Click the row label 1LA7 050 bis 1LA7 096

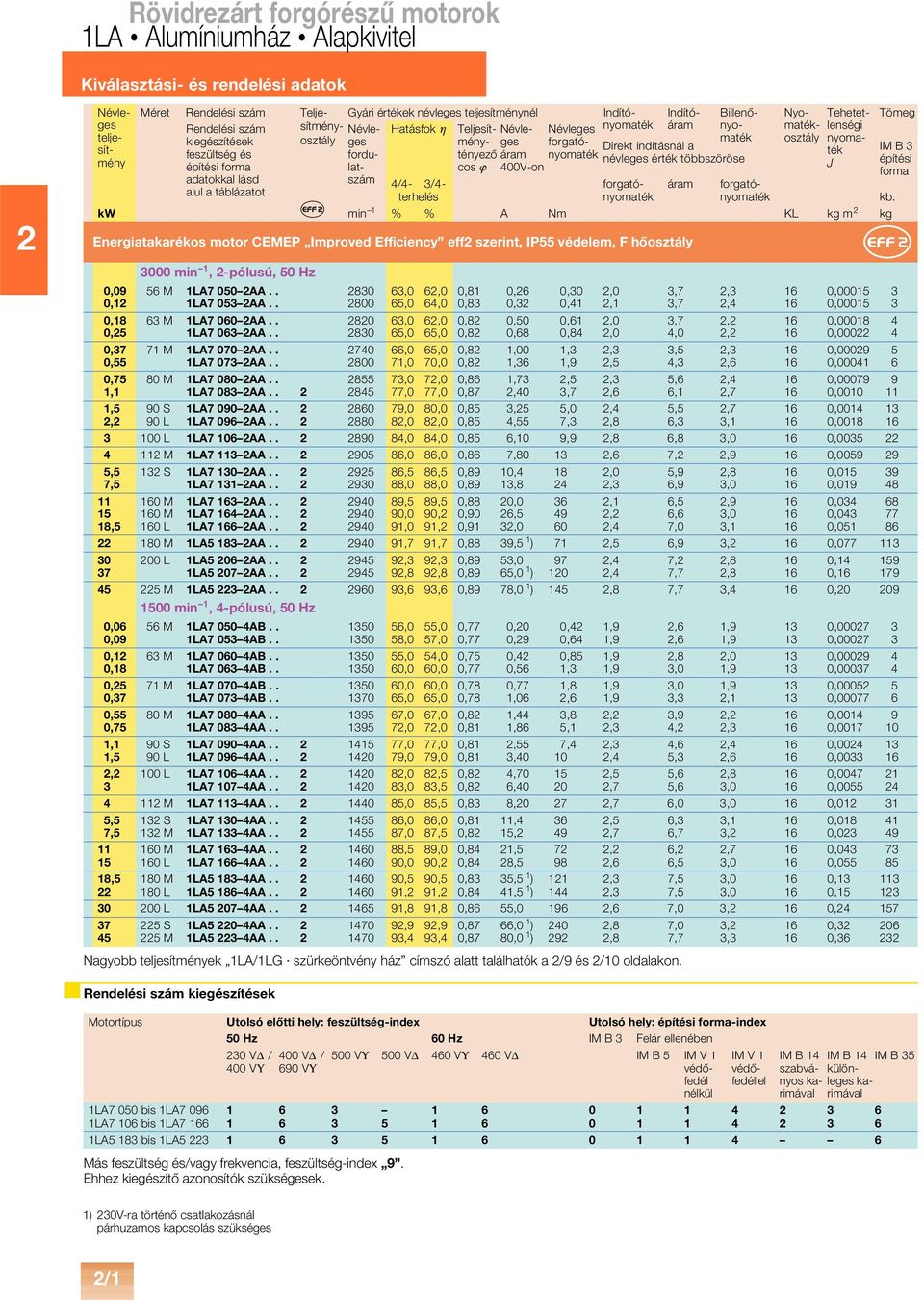click(x=148, y=1110)
